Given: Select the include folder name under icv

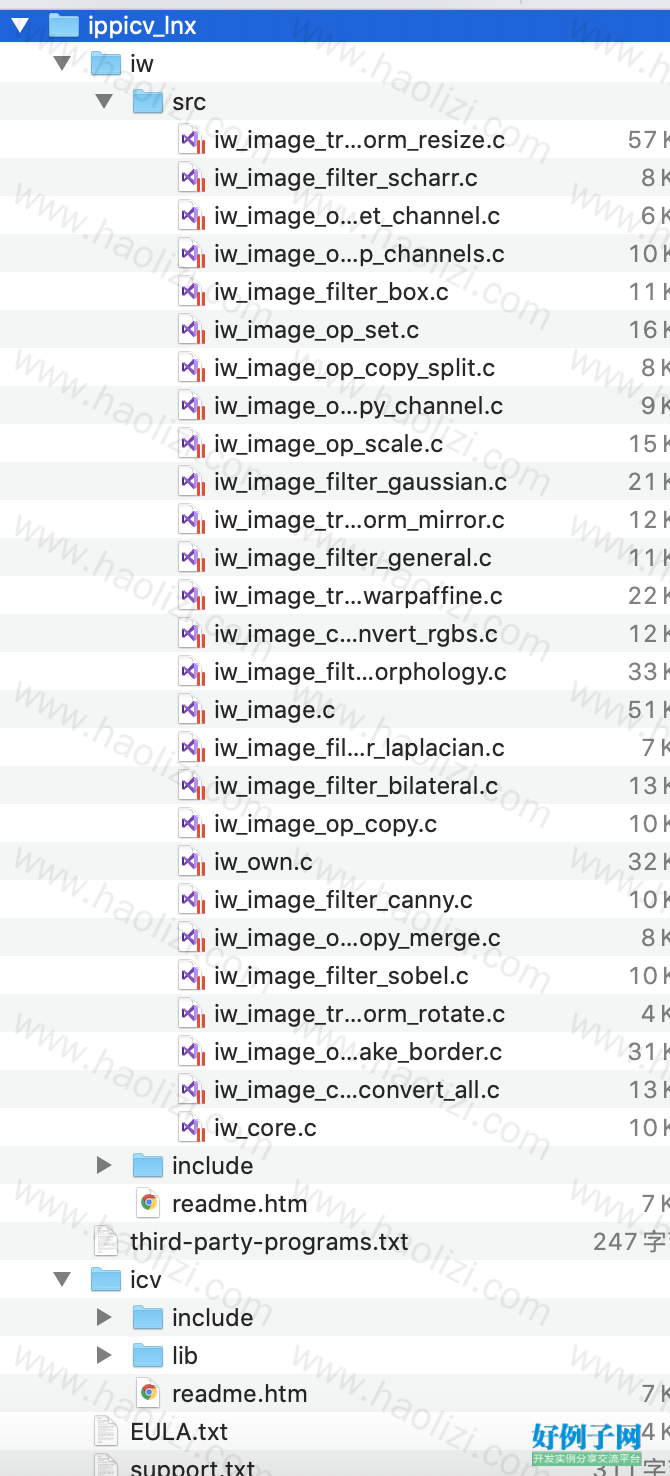Looking at the screenshot, I should pos(212,1318).
